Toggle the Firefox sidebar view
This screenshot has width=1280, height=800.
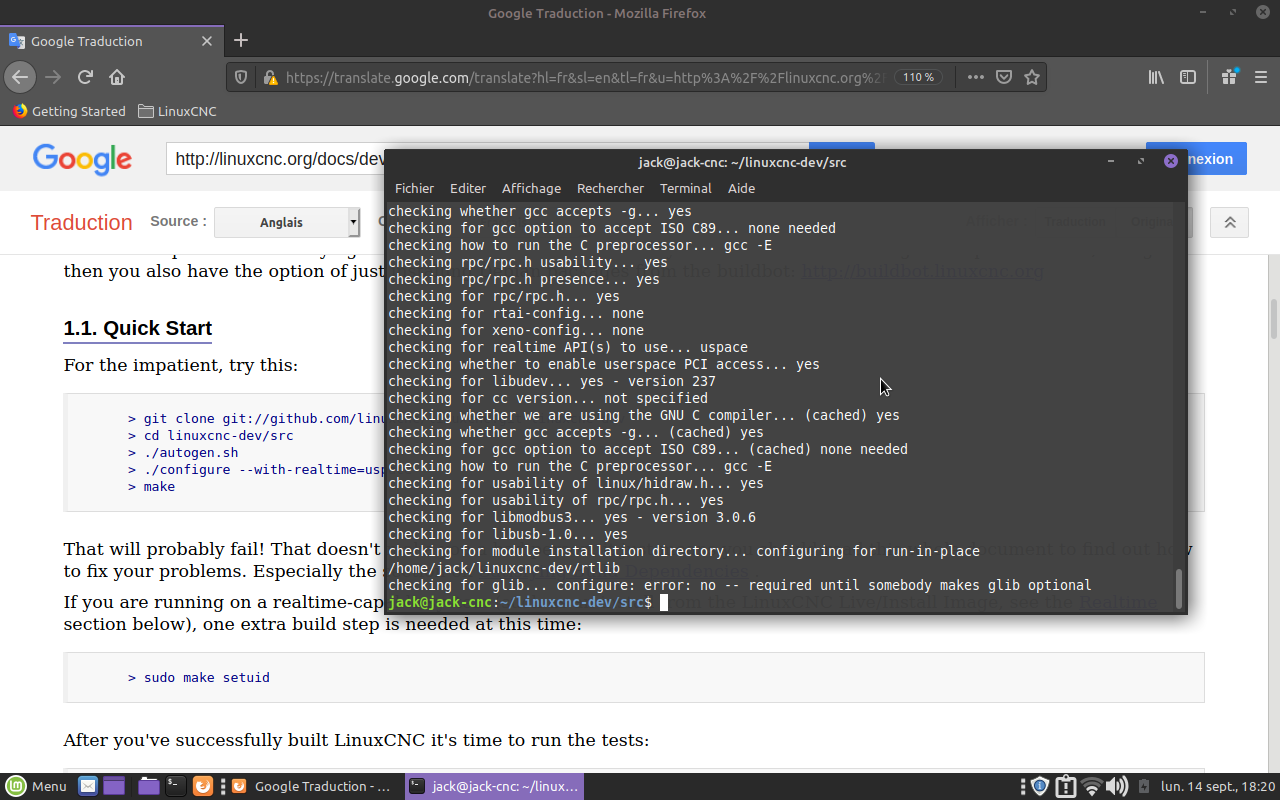(1188, 77)
